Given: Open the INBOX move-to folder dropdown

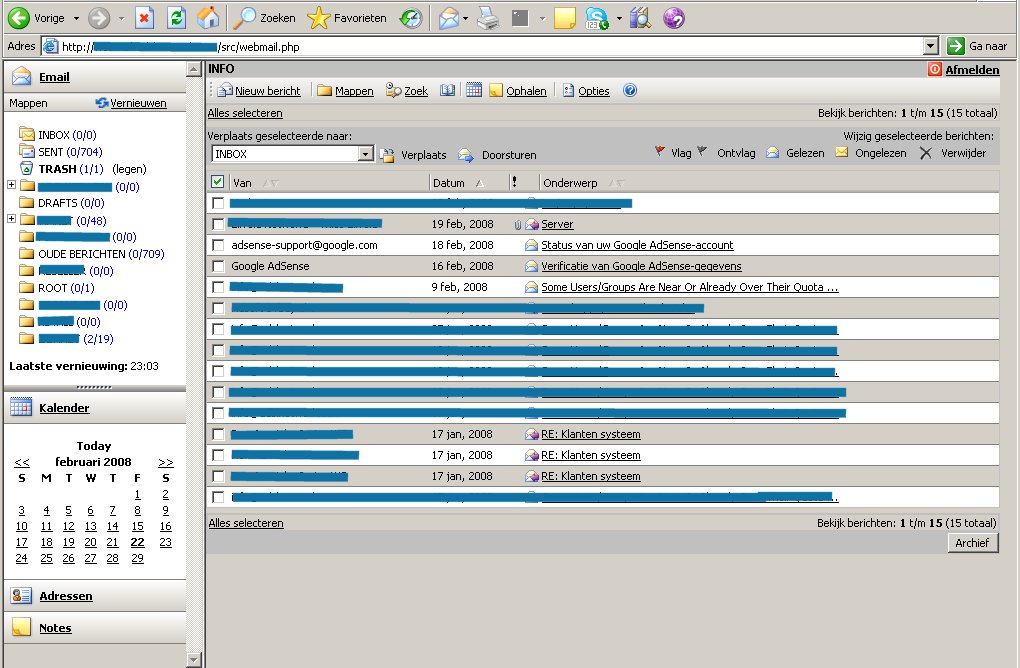Looking at the screenshot, I should point(366,154).
